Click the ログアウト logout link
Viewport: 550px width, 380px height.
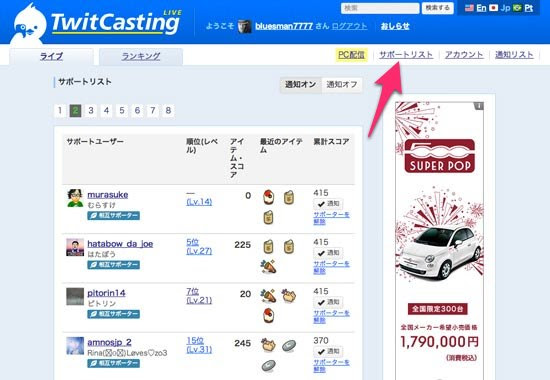(349, 26)
